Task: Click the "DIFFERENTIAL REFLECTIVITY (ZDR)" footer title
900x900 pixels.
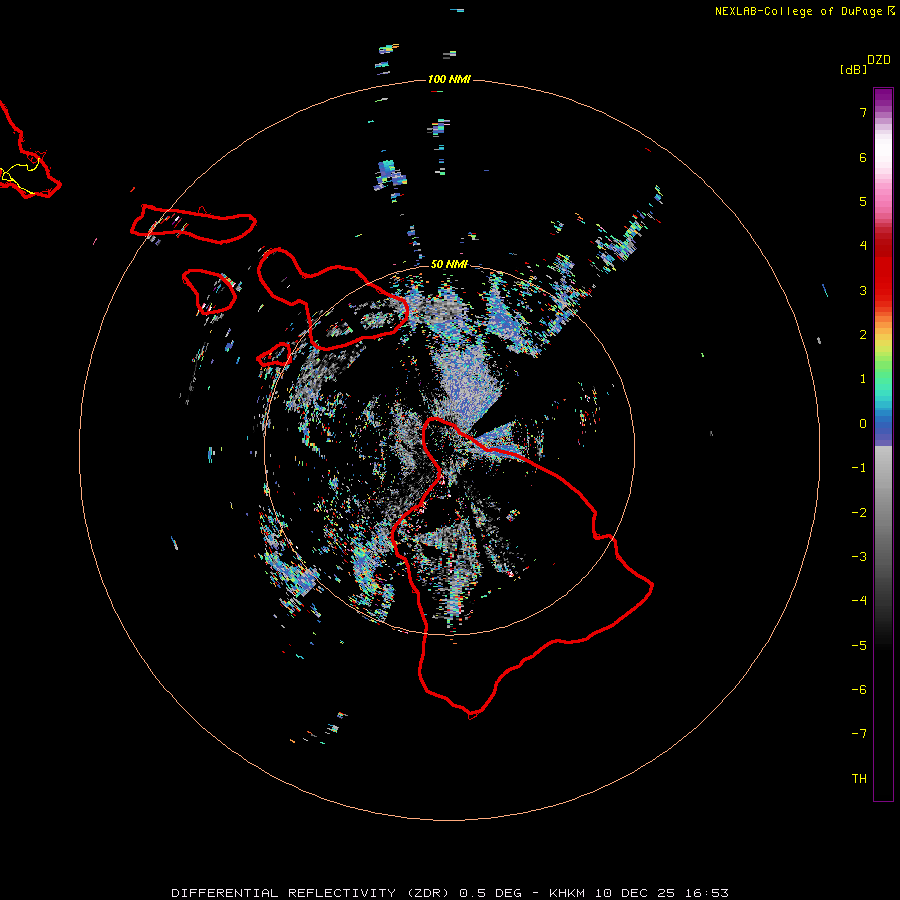Action: point(312,893)
